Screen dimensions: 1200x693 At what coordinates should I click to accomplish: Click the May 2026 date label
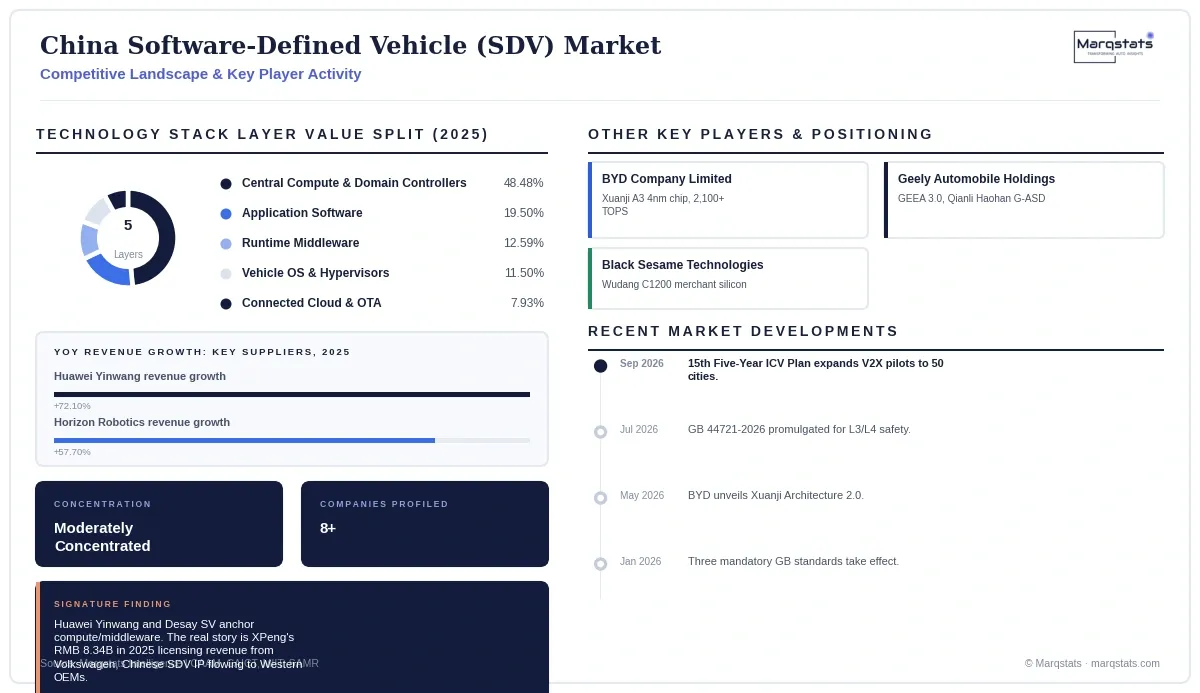tap(642, 495)
